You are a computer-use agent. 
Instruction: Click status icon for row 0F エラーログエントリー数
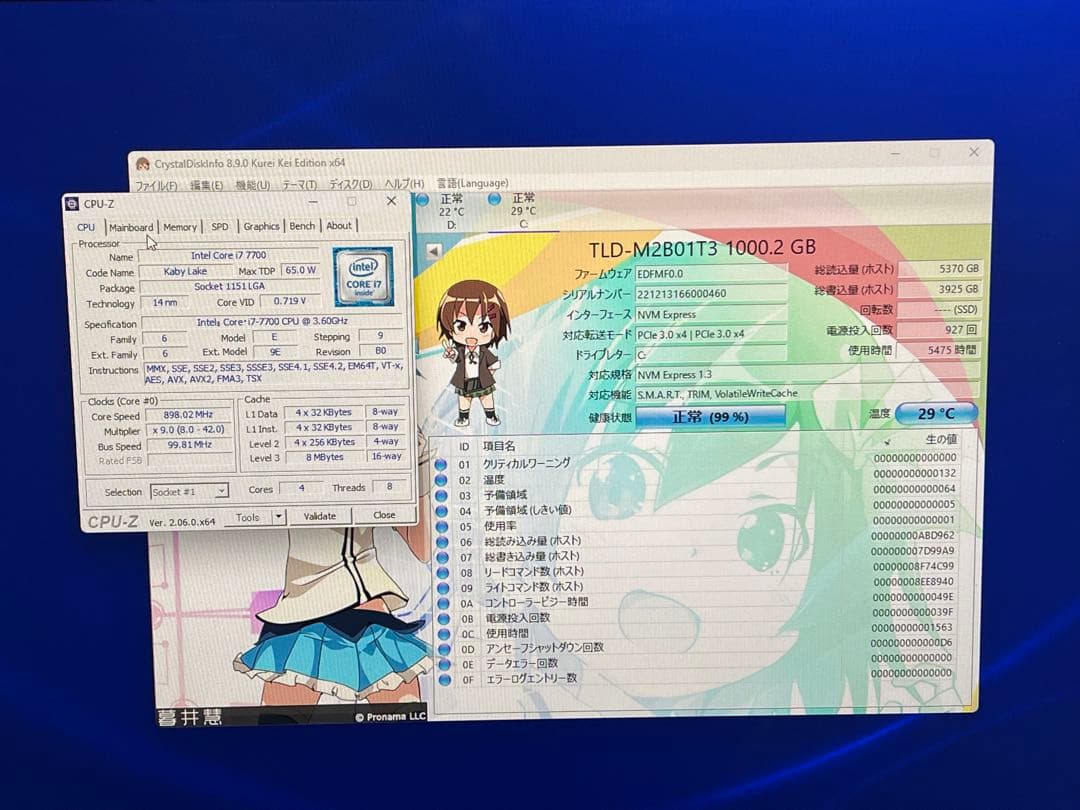445,680
